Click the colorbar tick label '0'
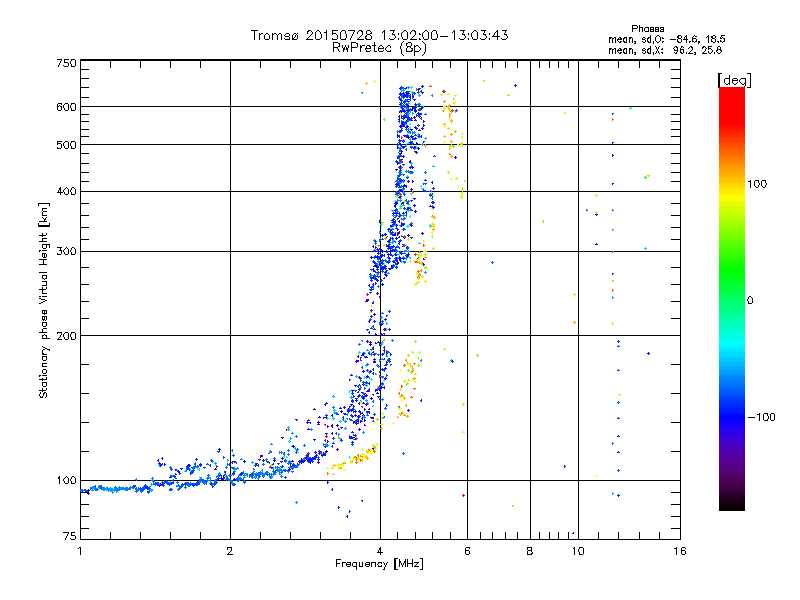Screen dimensions: 800x600 click(x=750, y=301)
